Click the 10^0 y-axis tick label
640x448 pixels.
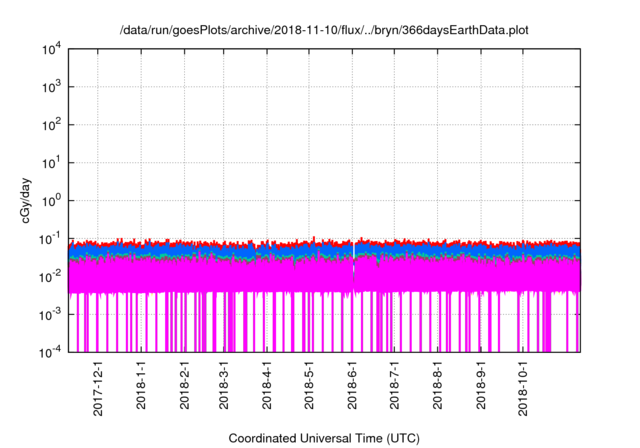click(x=52, y=200)
